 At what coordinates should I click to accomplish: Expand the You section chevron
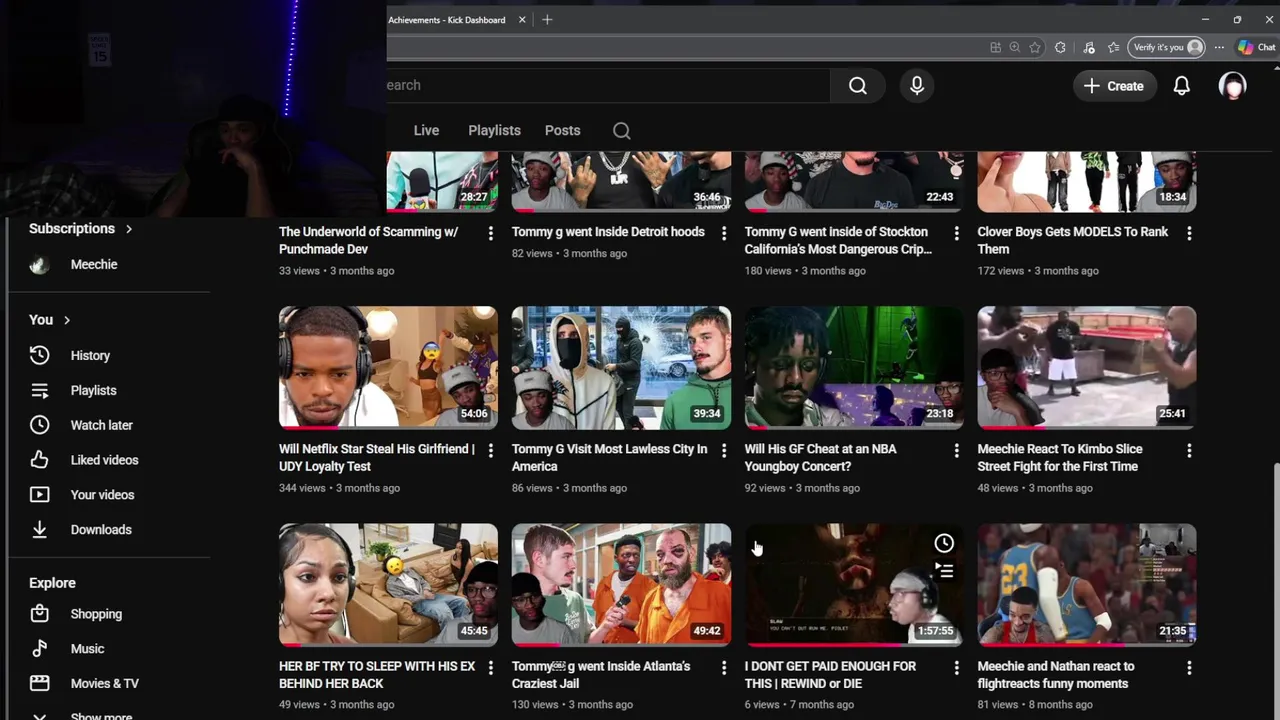click(67, 320)
